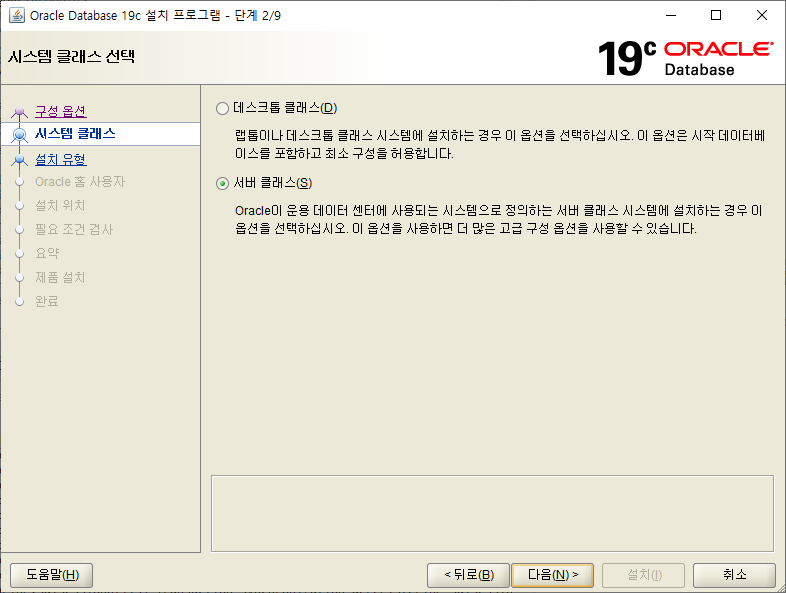Proceed with the 다음(N) button
786x593 pixels.
point(552,574)
